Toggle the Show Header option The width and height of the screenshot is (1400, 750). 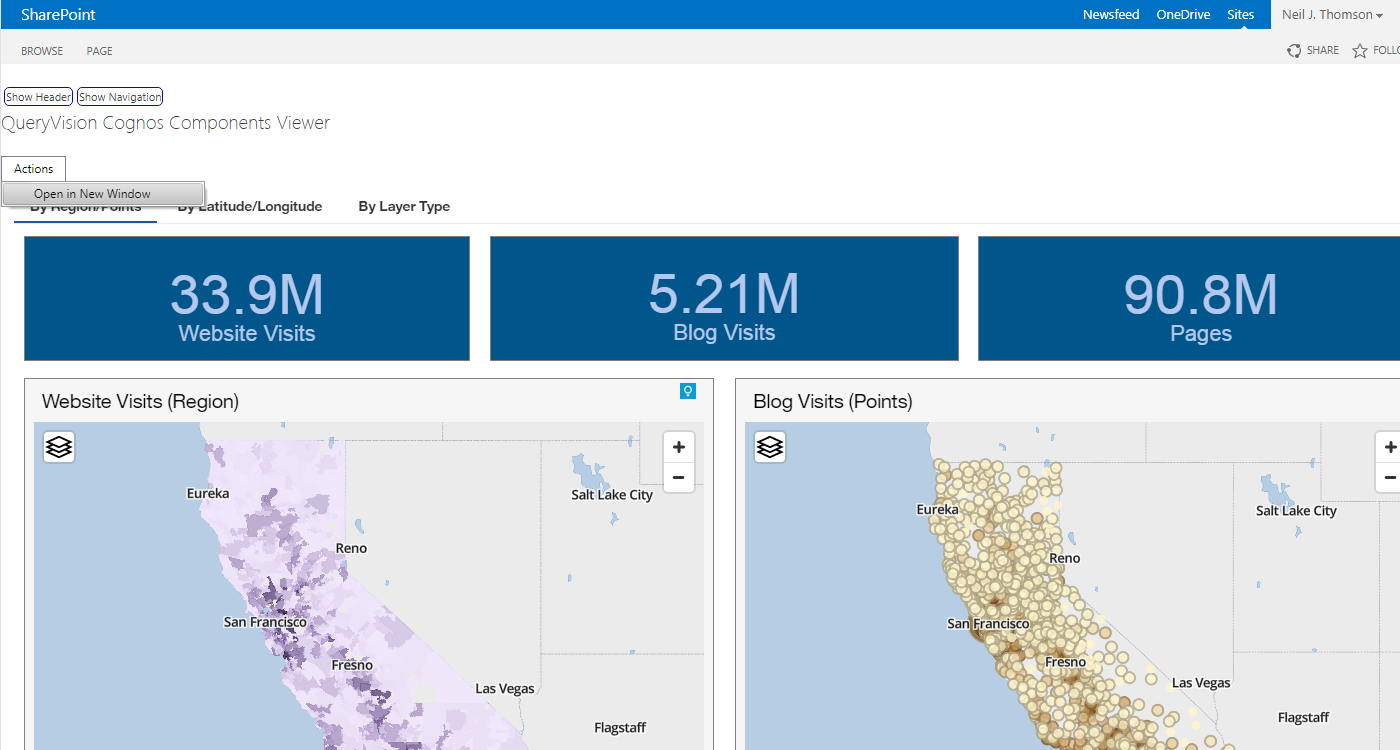coord(38,96)
